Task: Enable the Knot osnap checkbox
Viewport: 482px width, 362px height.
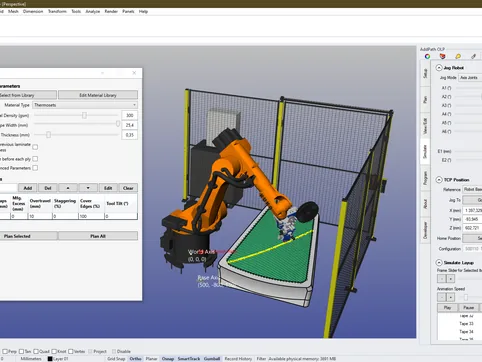Action: pos(54,351)
